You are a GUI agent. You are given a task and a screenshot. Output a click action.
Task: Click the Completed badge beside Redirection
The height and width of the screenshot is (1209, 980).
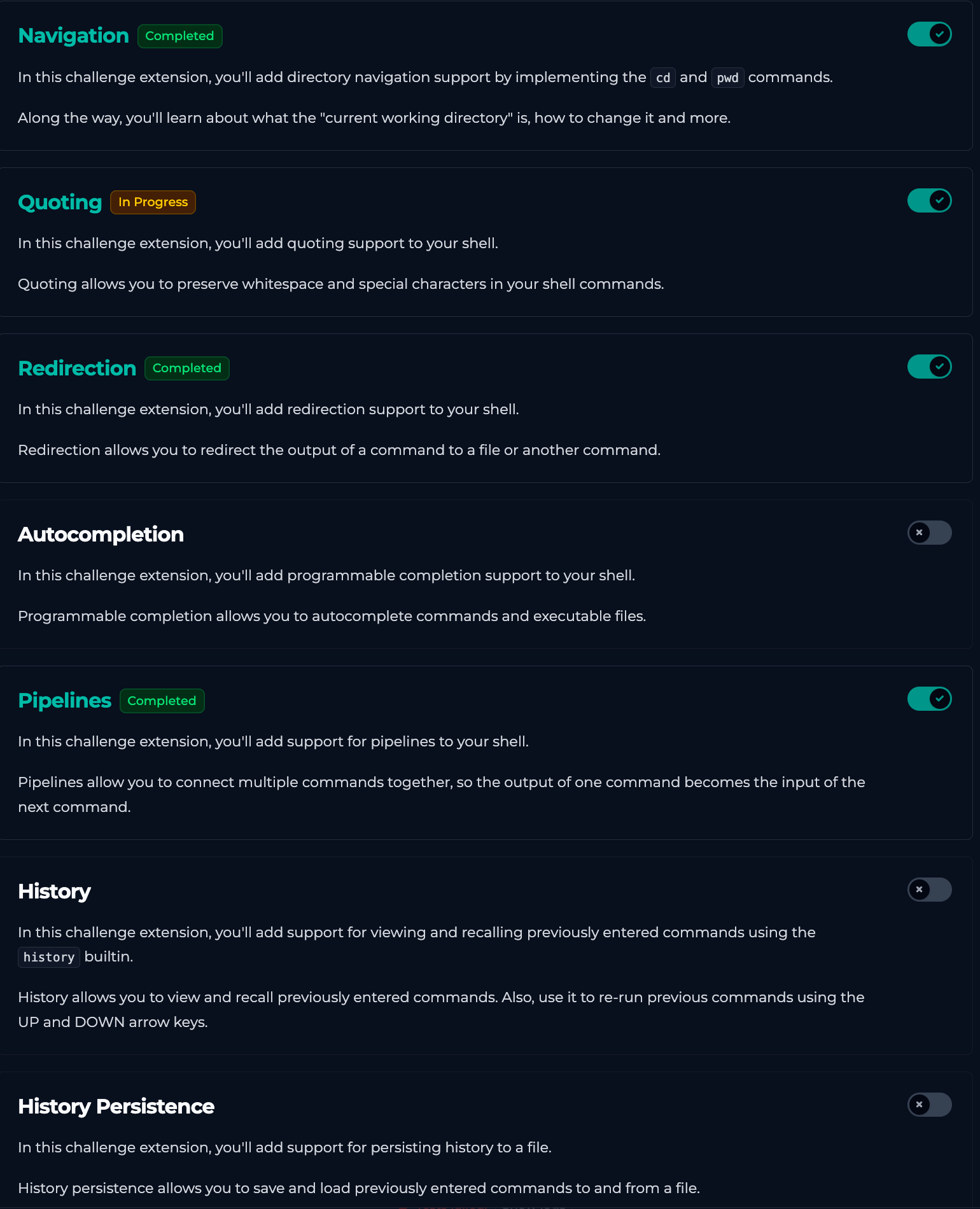[186, 368]
